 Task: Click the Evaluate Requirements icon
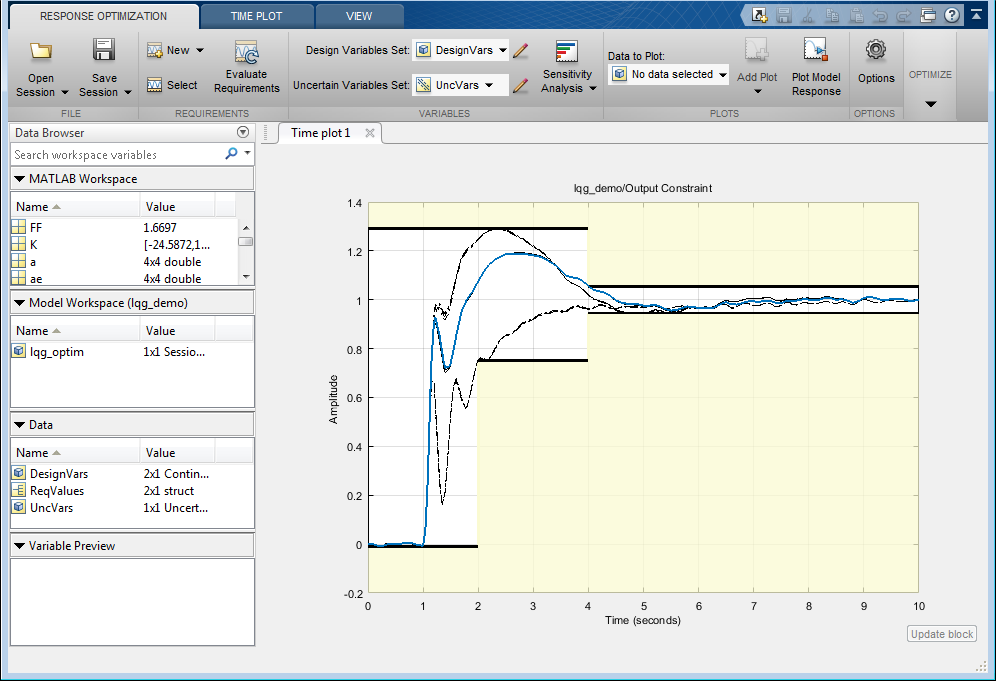pyautogui.click(x=246, y=54)
